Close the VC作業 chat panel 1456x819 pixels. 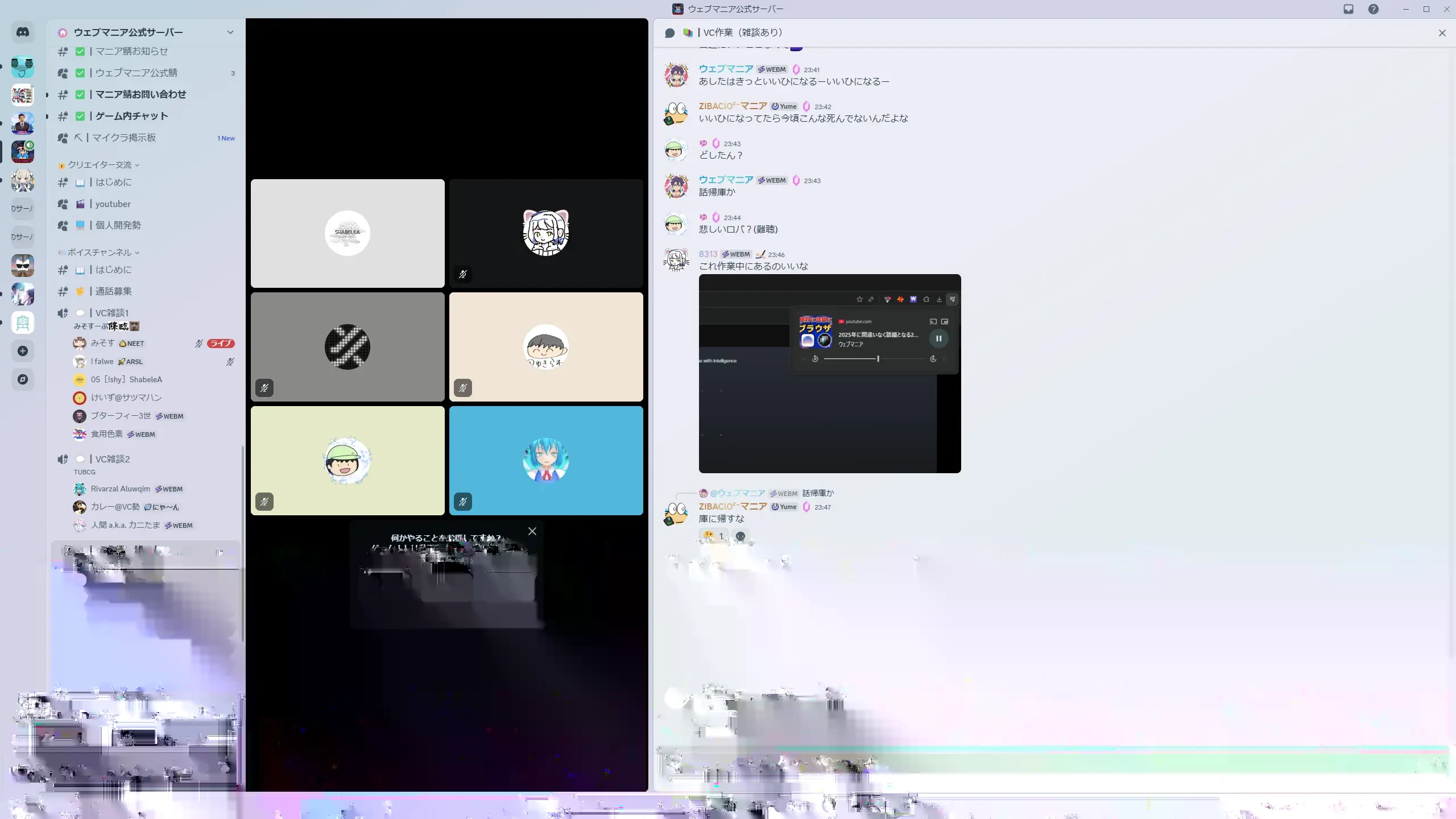tap(1442, 33)
